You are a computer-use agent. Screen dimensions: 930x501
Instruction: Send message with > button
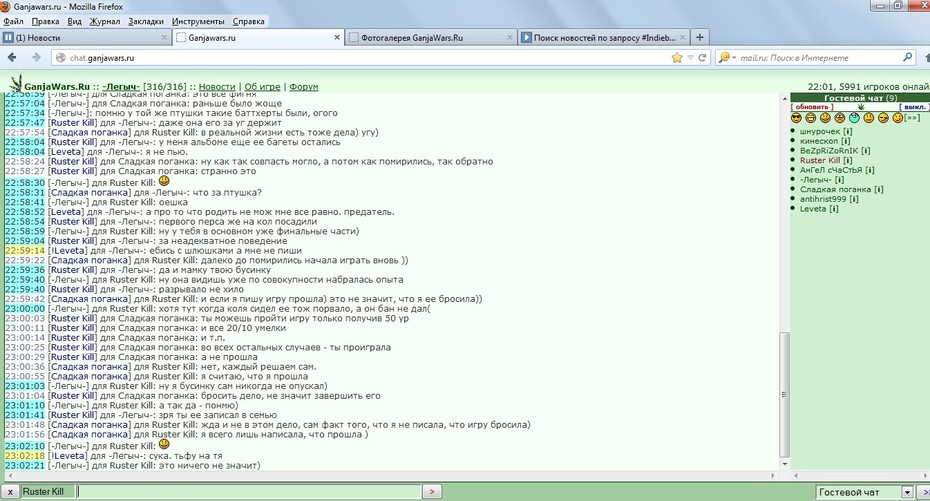click(x=432, y=492)
